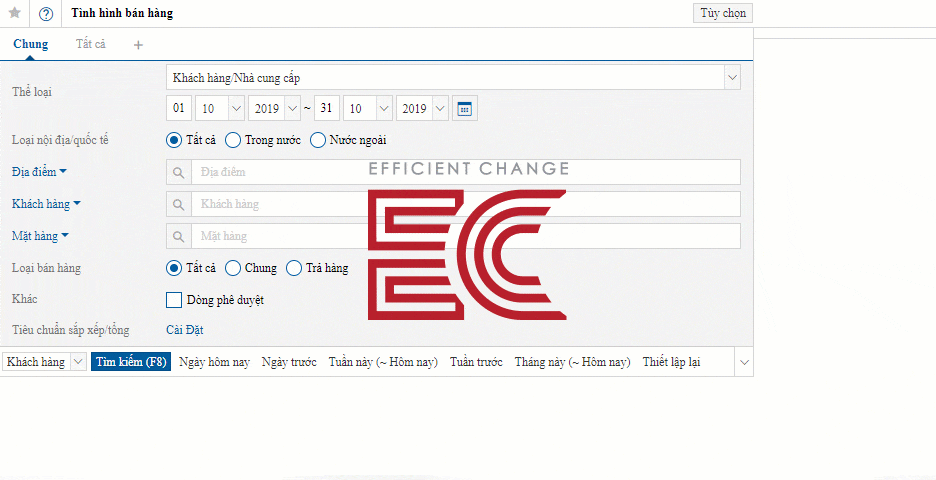The height and width of the screenshot is (480, 936).
Task: Open the help question mark icon
Action: tap(46, 14)
